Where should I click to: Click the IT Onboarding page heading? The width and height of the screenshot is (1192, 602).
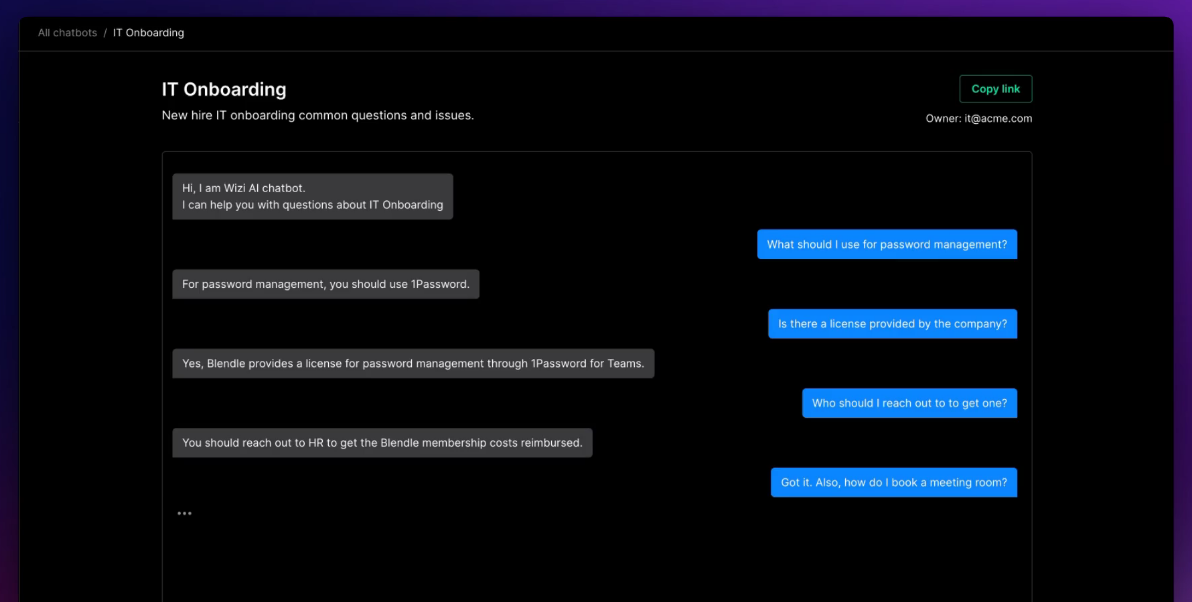pyautogui.click(x=224, y=89)
